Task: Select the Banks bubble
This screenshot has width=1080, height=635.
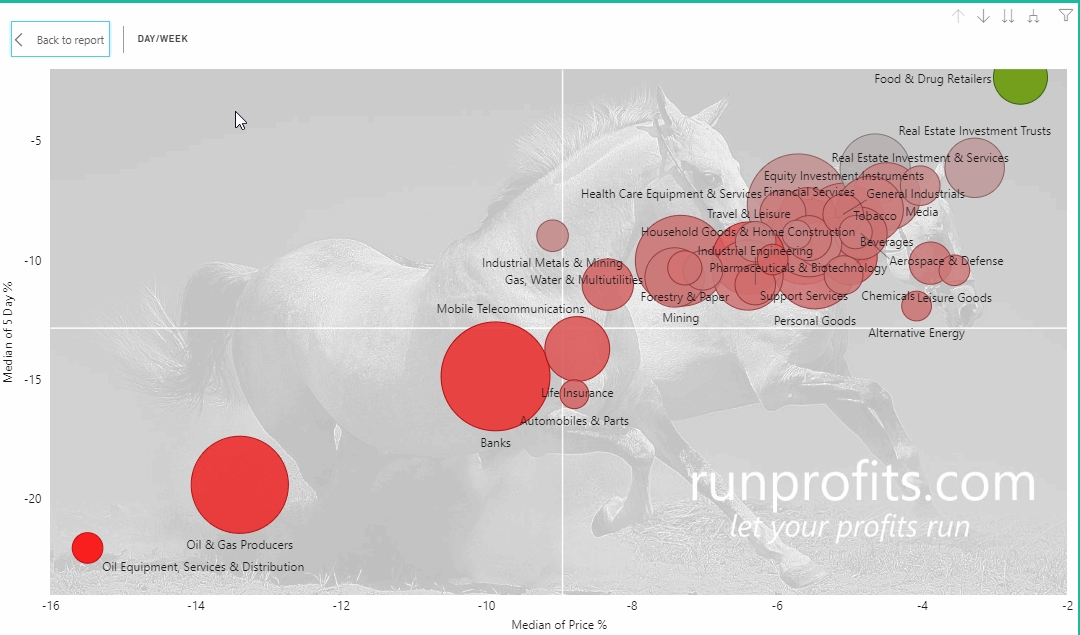Action: click(495, 376)
